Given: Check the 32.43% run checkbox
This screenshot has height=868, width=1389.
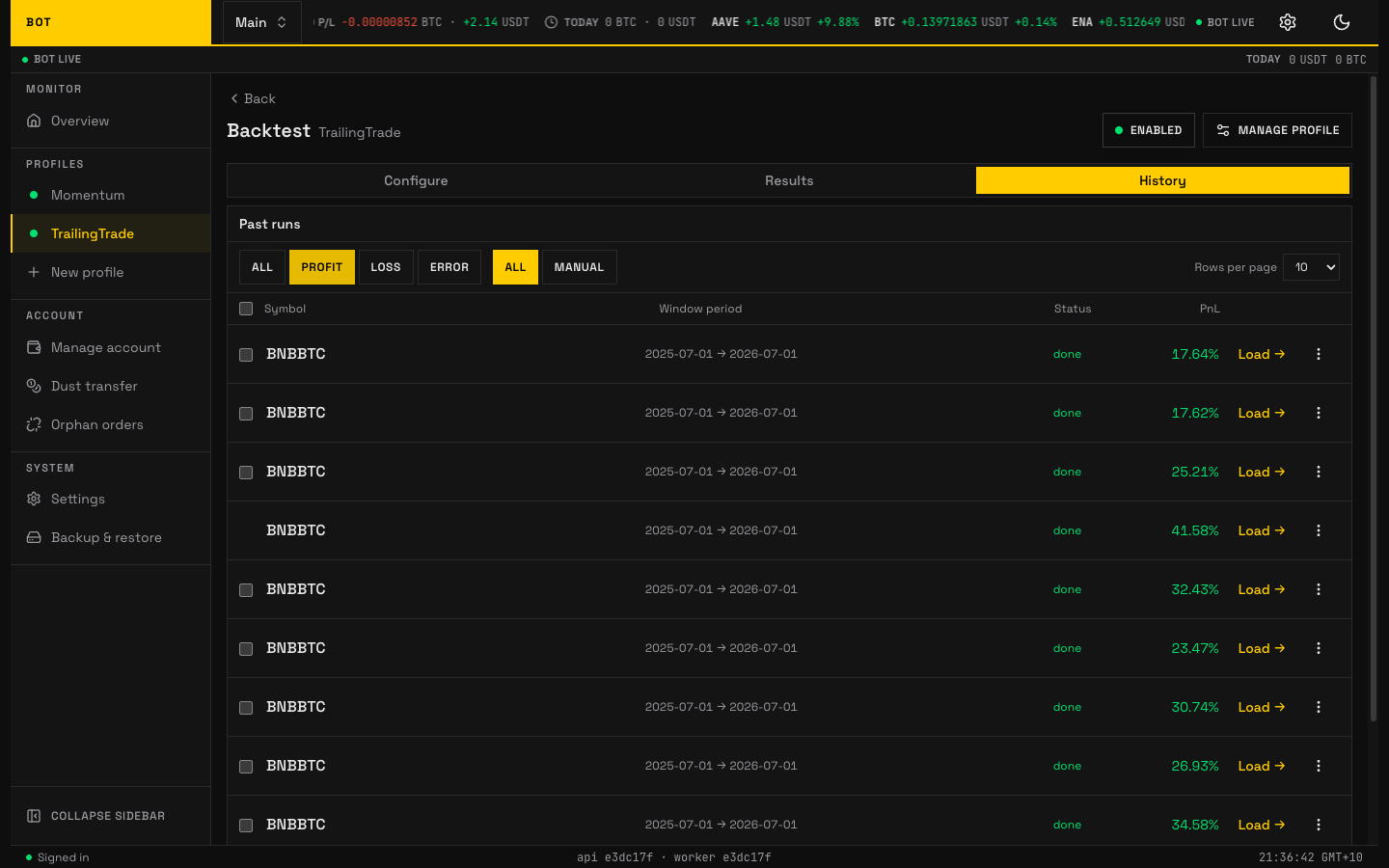Looking at the screenshot, I should 246,590.
